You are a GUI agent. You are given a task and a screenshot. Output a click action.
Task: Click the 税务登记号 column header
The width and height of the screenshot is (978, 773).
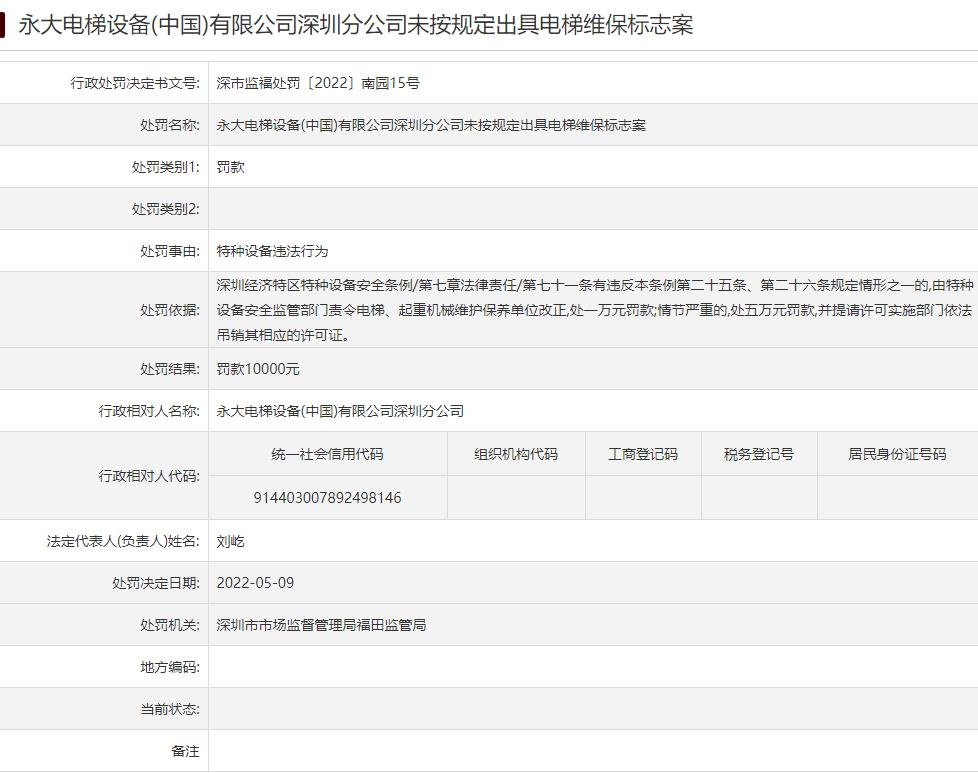759,454
